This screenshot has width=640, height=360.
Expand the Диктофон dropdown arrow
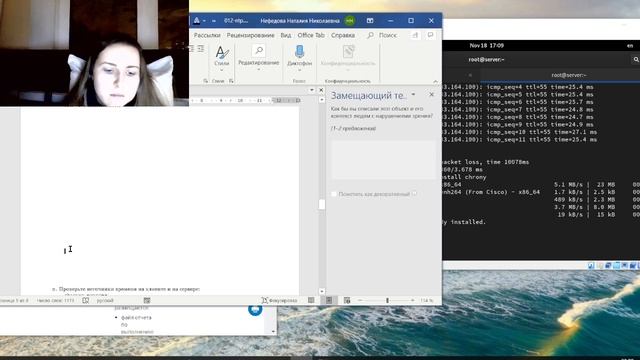299,70
